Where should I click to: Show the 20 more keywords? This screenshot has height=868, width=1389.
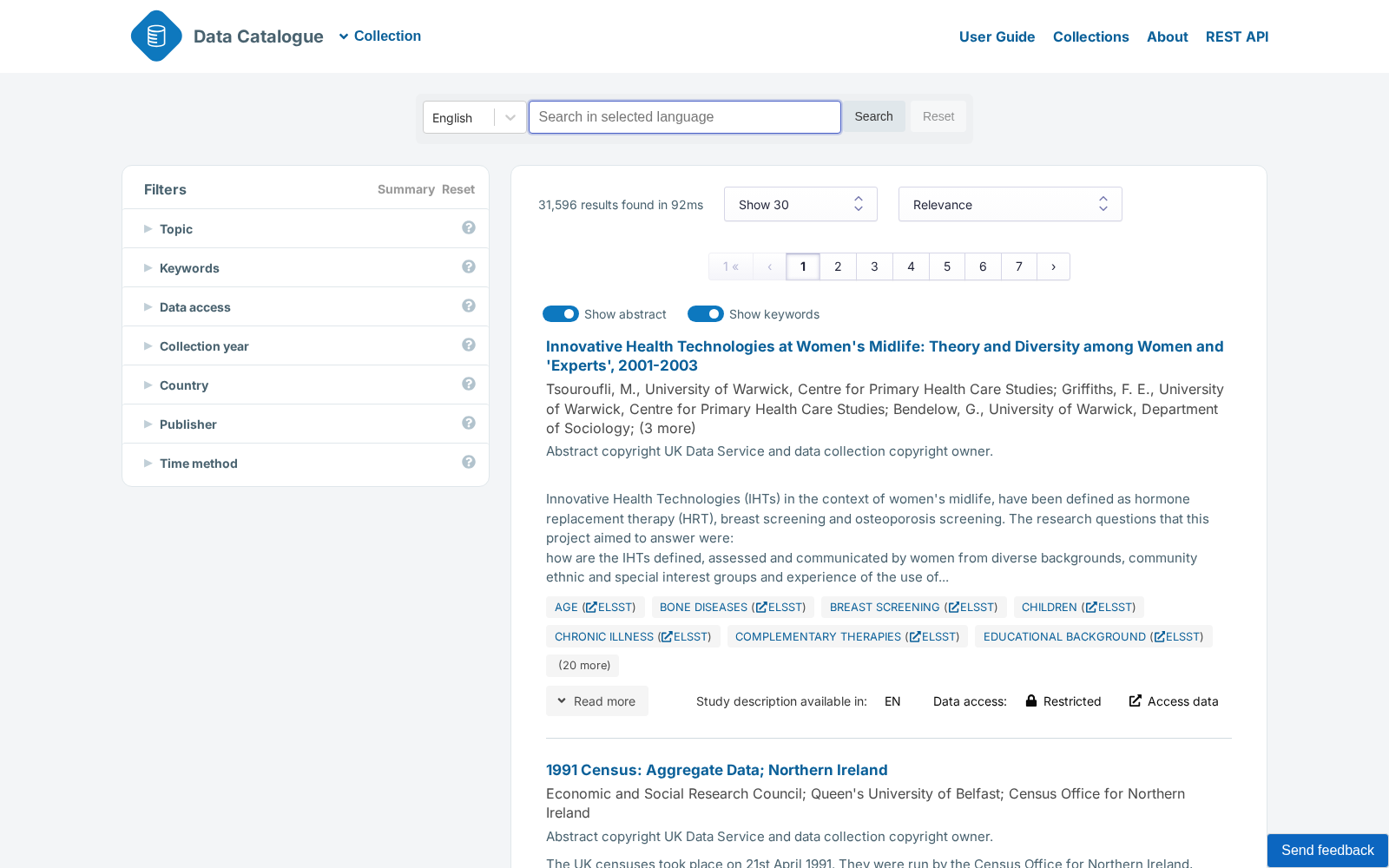pos(584,666)
